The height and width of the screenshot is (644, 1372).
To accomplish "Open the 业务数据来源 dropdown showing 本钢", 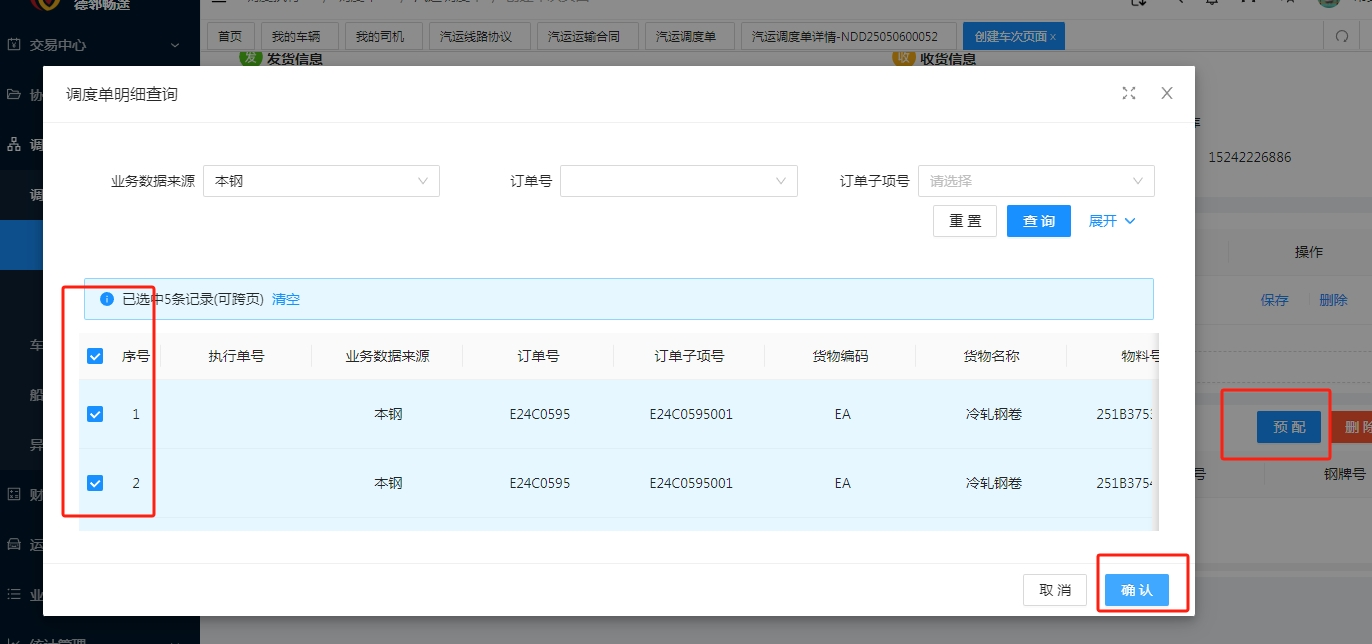I will [321, 181].
